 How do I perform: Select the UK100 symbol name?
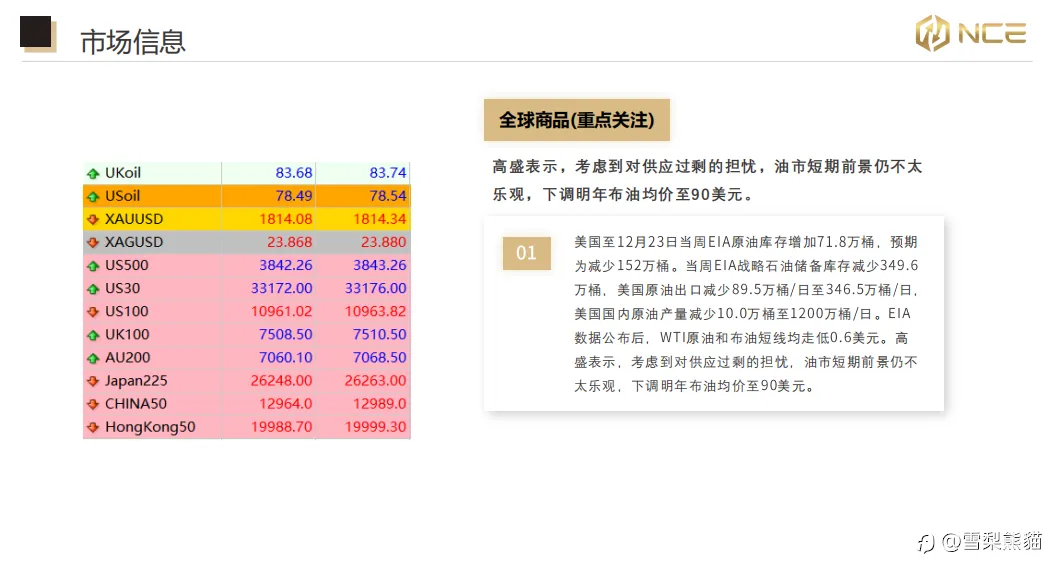pyautogui.click(x=127, y=334)
